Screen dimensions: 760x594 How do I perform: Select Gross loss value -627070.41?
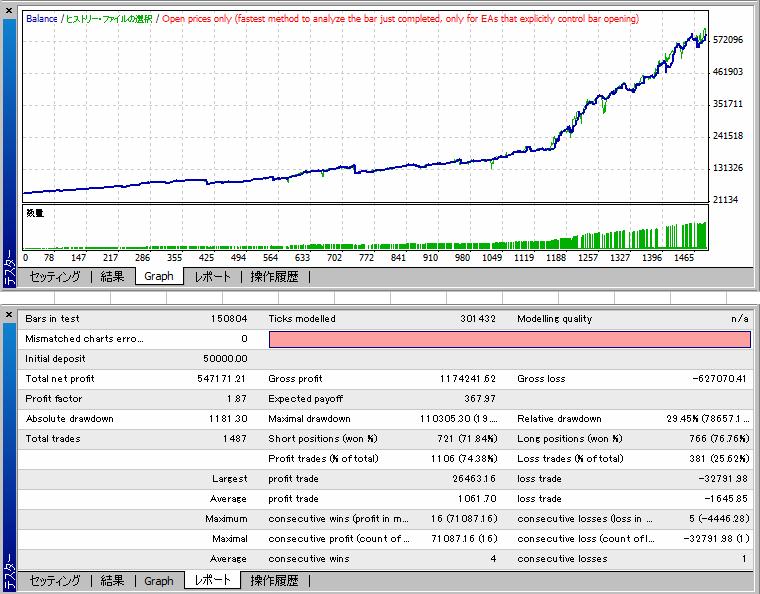(719, 379)
